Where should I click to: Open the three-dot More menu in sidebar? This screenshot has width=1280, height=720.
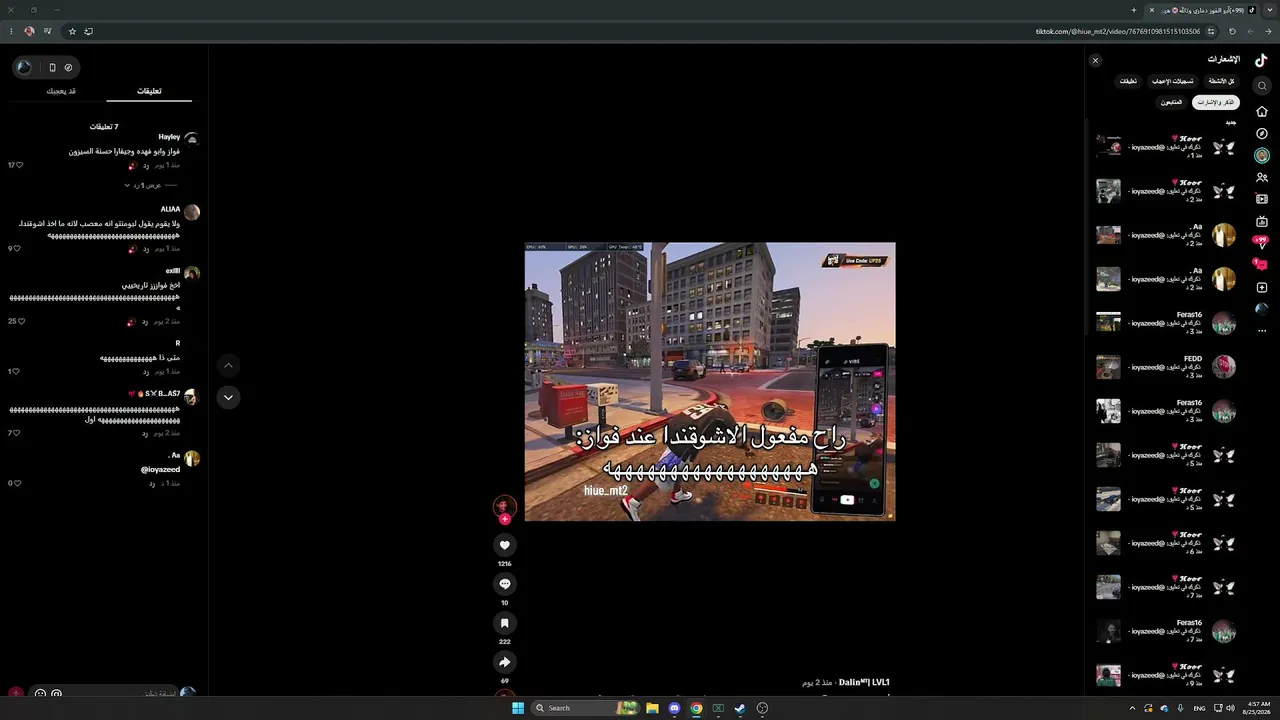pos(1262,331)
